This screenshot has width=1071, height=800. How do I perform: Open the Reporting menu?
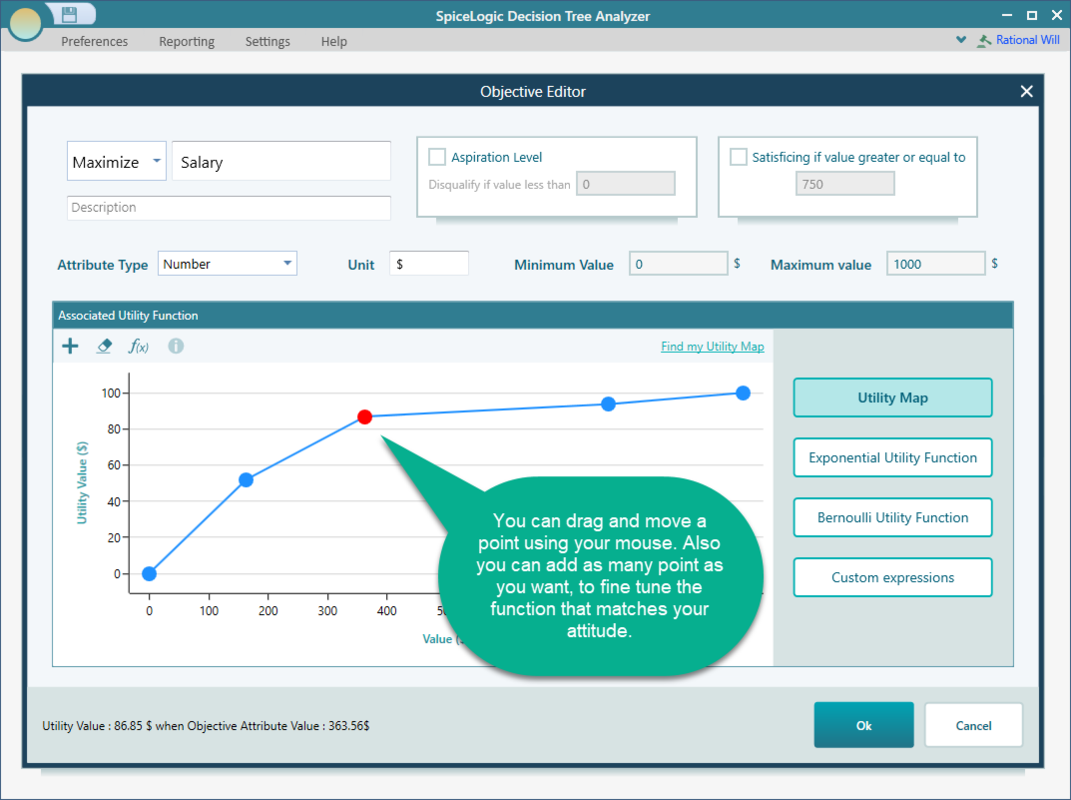click(187, 41)
